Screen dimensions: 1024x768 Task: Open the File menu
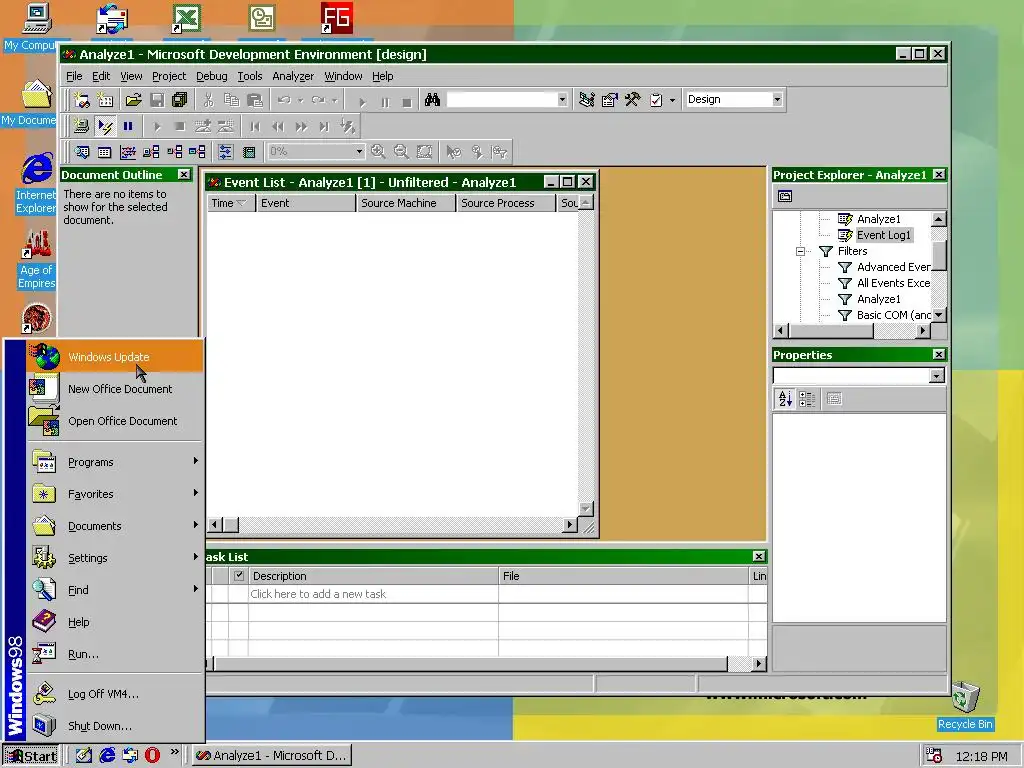(74, 76)
